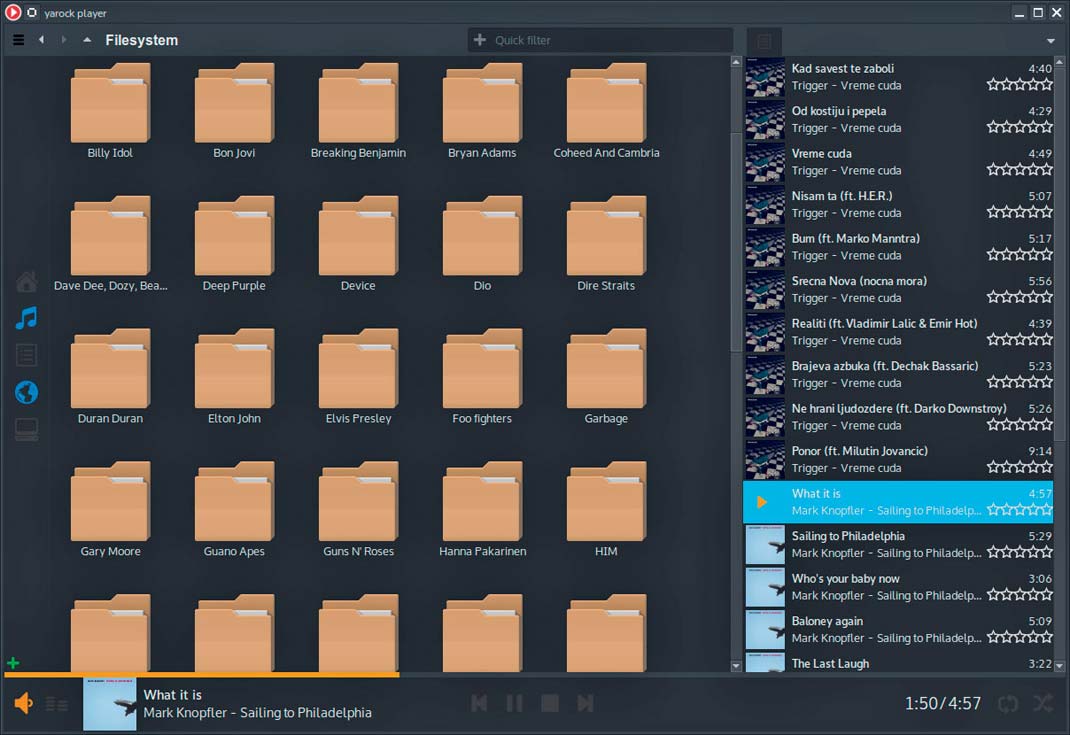Select track Nisam ta (ft. H.E.R.)
The height and width of the screenshot is (735, 1070).
point(898,204)
